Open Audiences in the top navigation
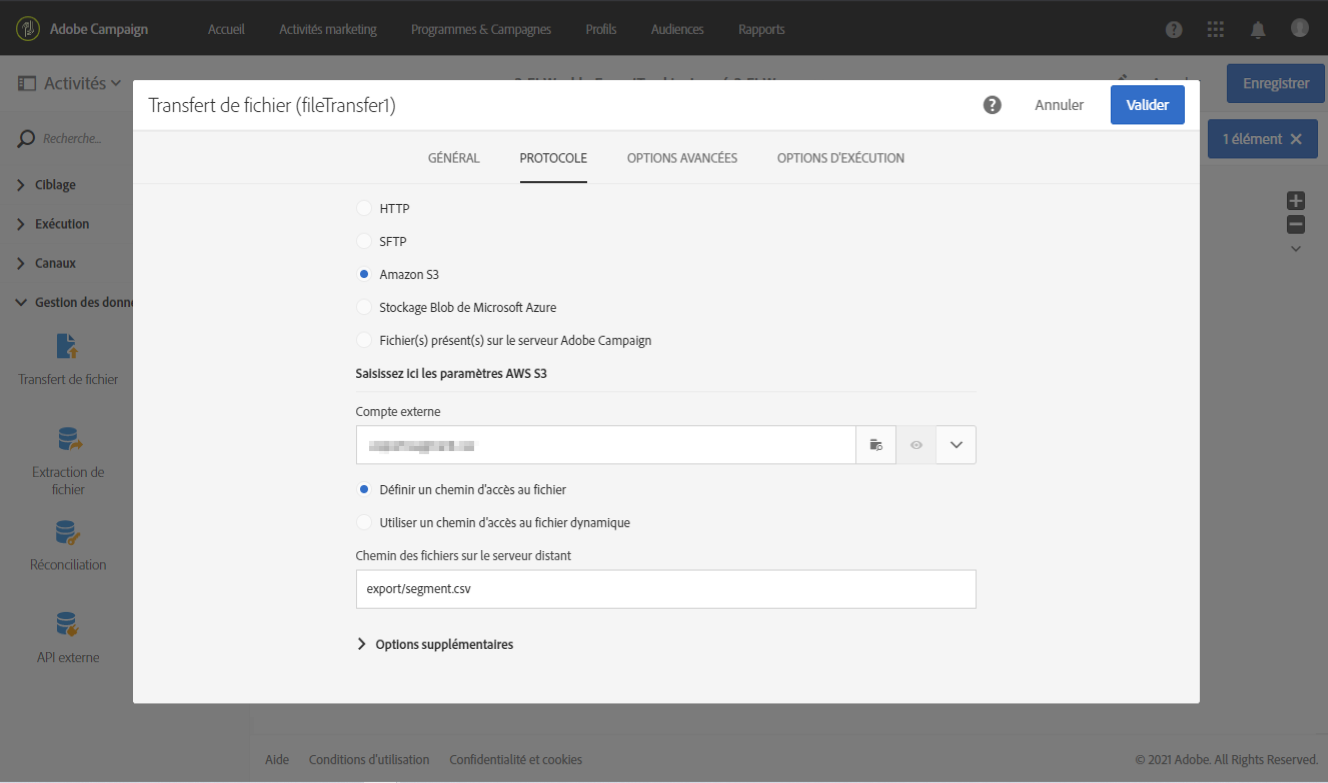The height and width of the screenshot is (783, 1328). (677, 30)
